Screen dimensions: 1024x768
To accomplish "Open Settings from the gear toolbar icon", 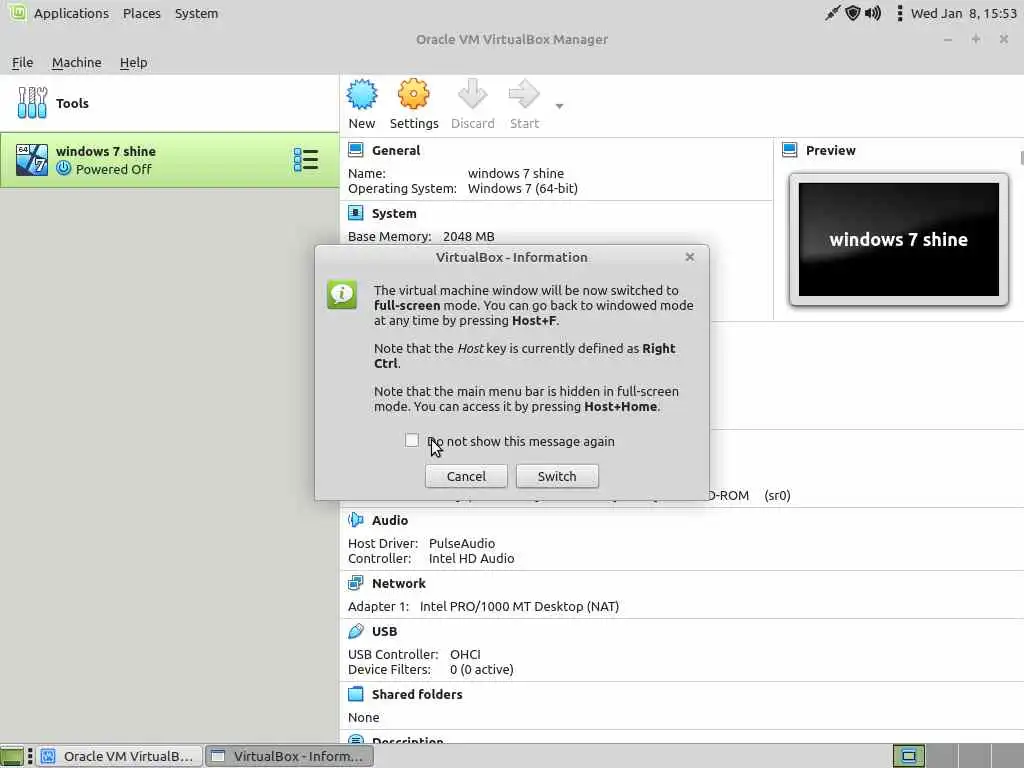I will 413,95.
